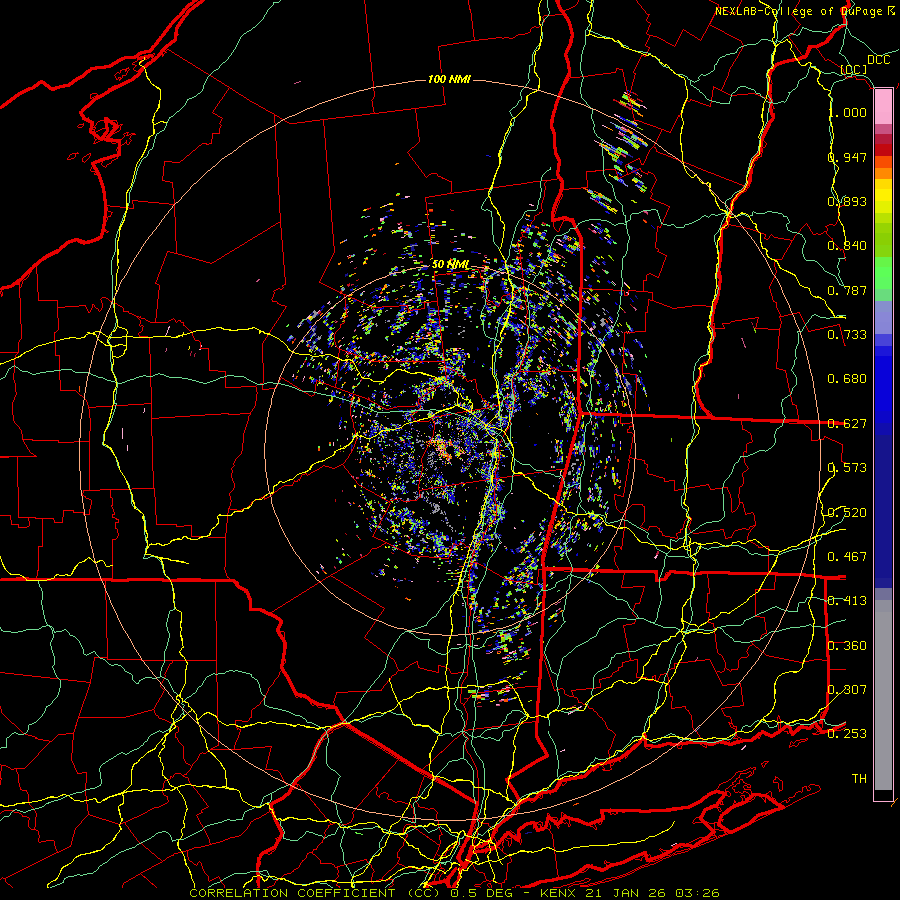Click the TH threshold label
The image size is (900, 900).
pyautogui.click(x=859, y=778)
